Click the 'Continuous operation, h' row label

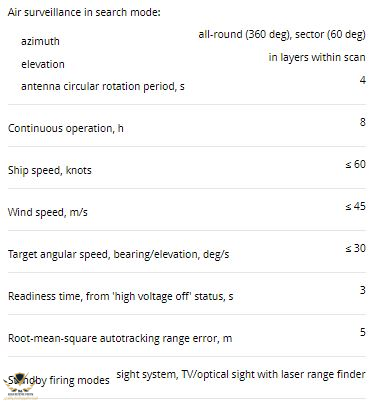tap(66, 128)
